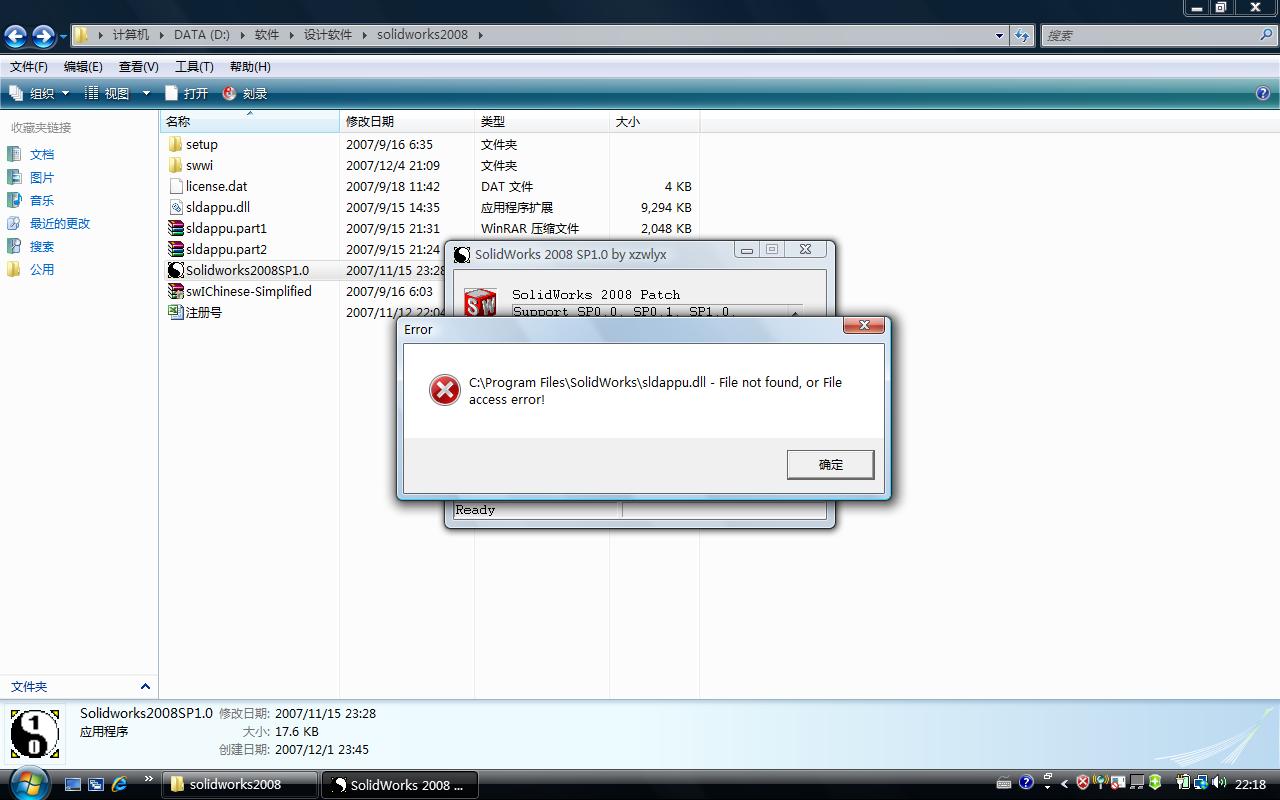
Task: Expand the recent pages dropdown beside the forward arrow
Action: click(63, 37)
